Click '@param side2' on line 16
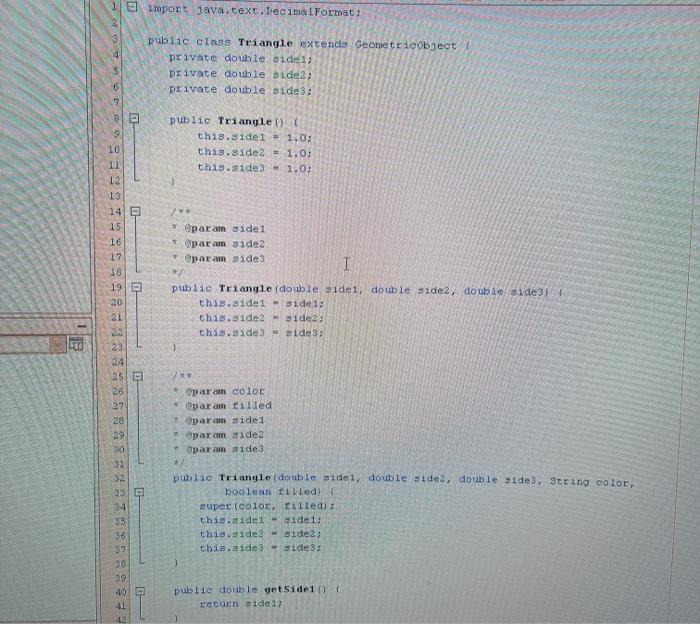 click(225, 244)
